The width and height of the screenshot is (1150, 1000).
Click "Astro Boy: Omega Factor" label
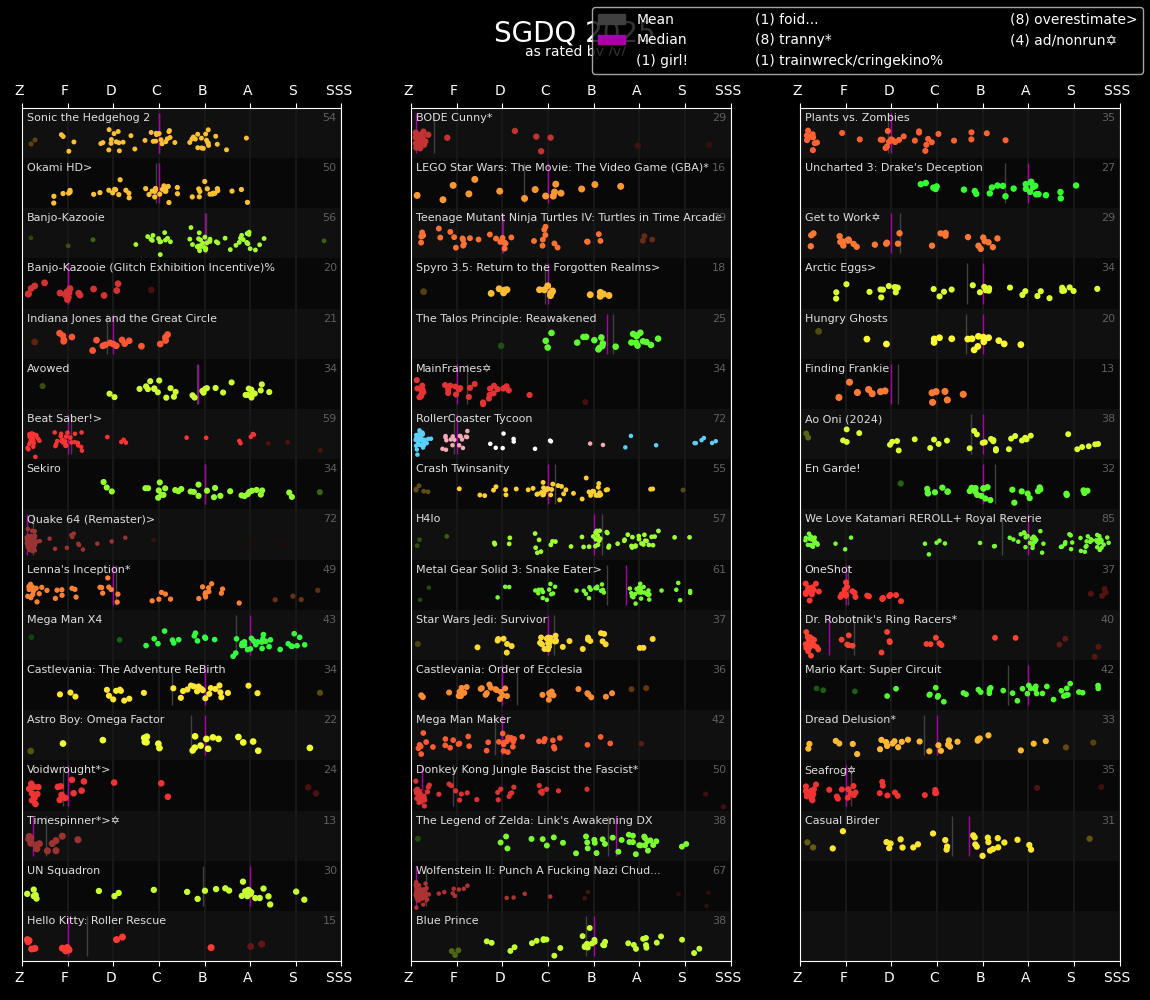95,720
